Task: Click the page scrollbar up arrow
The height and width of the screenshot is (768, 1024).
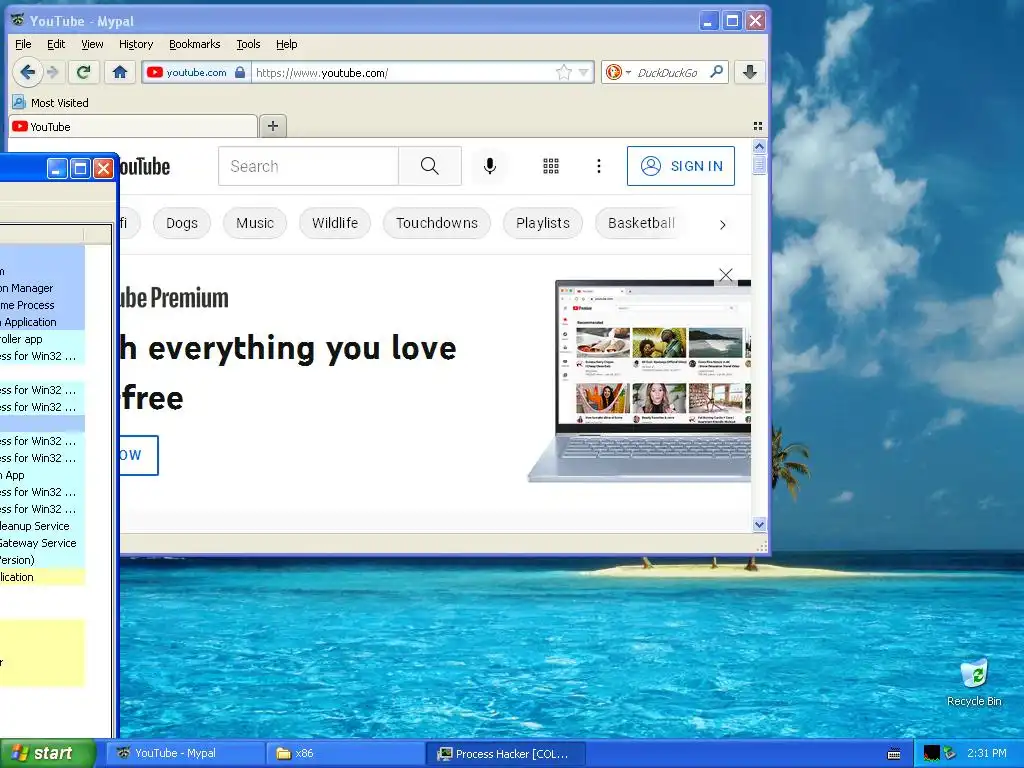Action: 759,146
